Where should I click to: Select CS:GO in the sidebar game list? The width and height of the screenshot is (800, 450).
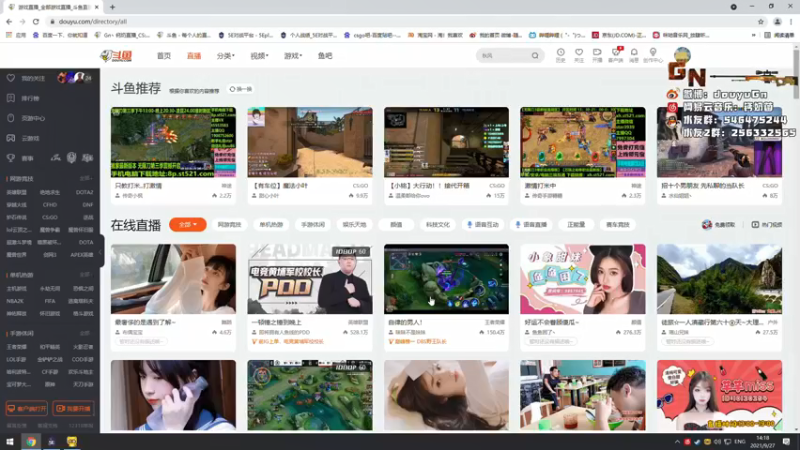click(x=49, y=217)
